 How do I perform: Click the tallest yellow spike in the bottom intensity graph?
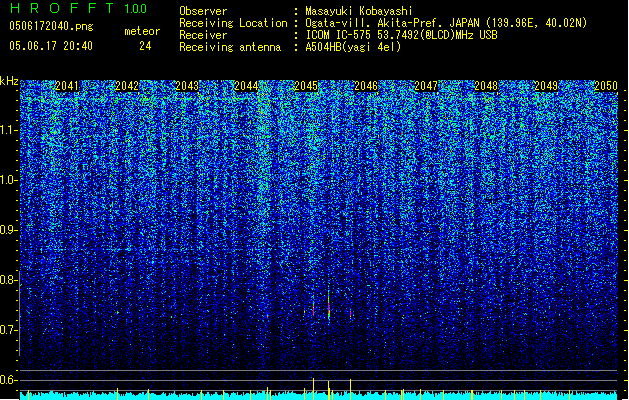click(313, 388)
